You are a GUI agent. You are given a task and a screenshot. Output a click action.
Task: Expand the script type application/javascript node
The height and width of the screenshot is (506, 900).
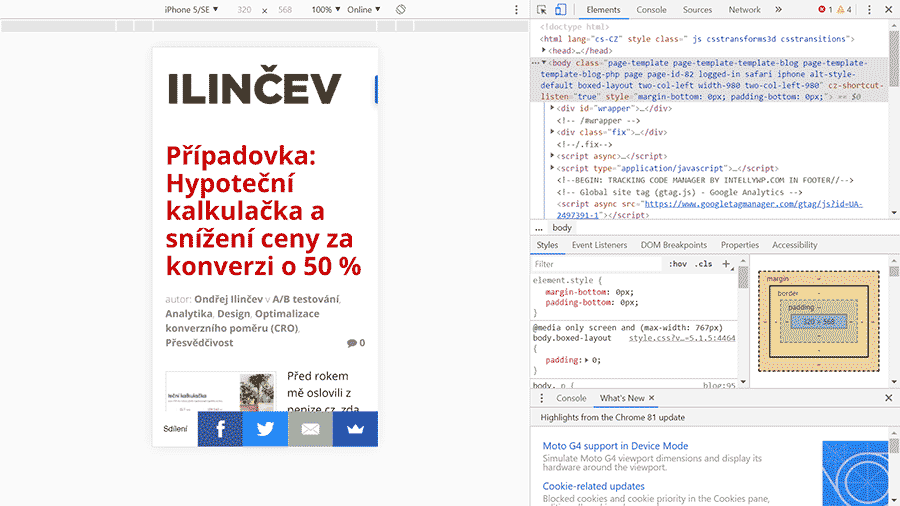(552, 168)
